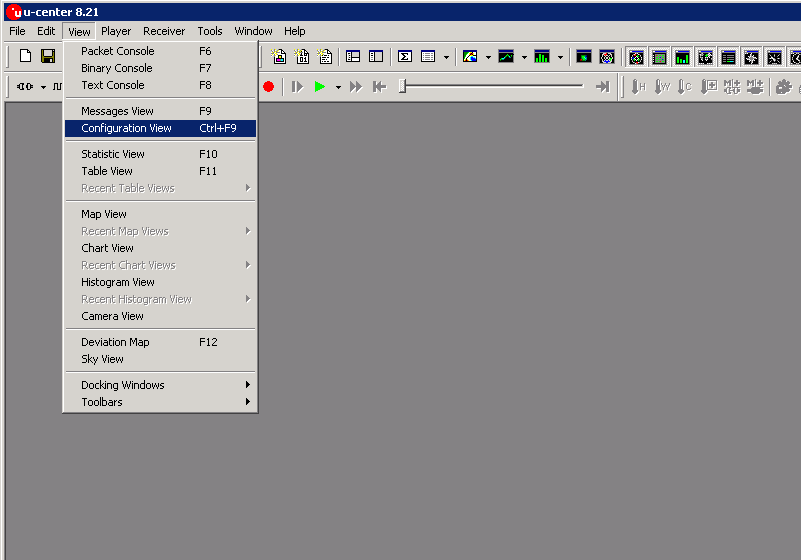Click the floppy disk Save icon
The image size is (801, 560).
coord(48,56)
